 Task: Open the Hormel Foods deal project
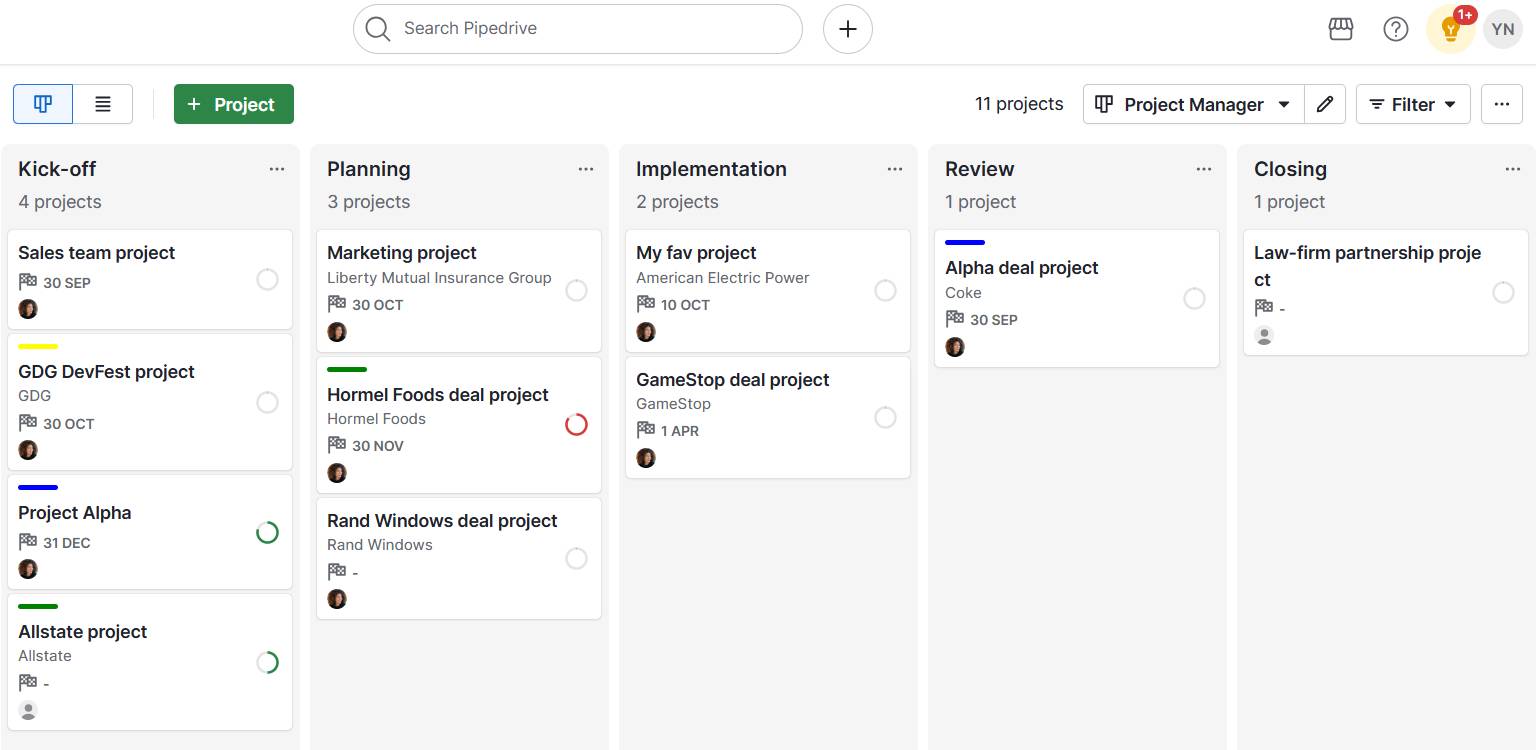(x=438, y=395)
